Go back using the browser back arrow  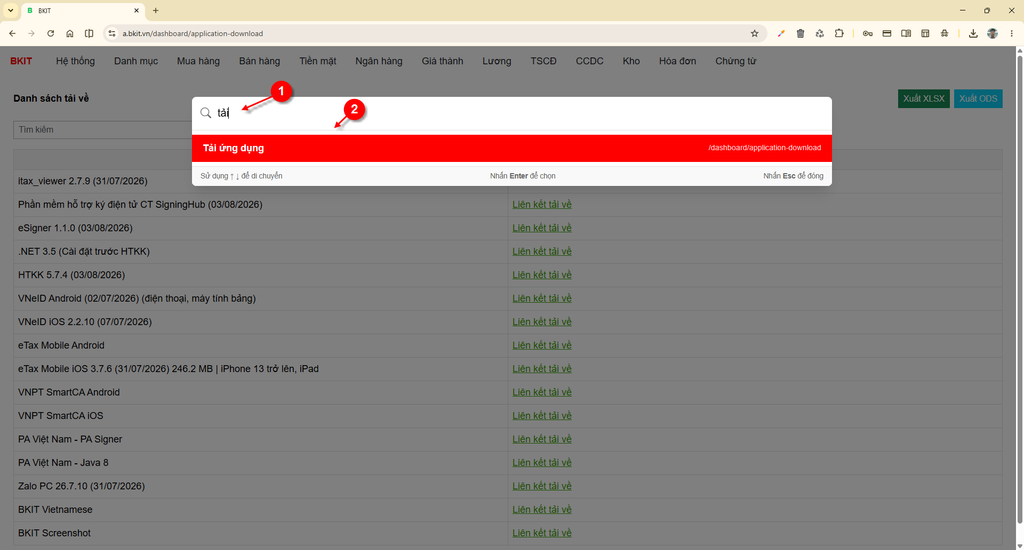12,33
